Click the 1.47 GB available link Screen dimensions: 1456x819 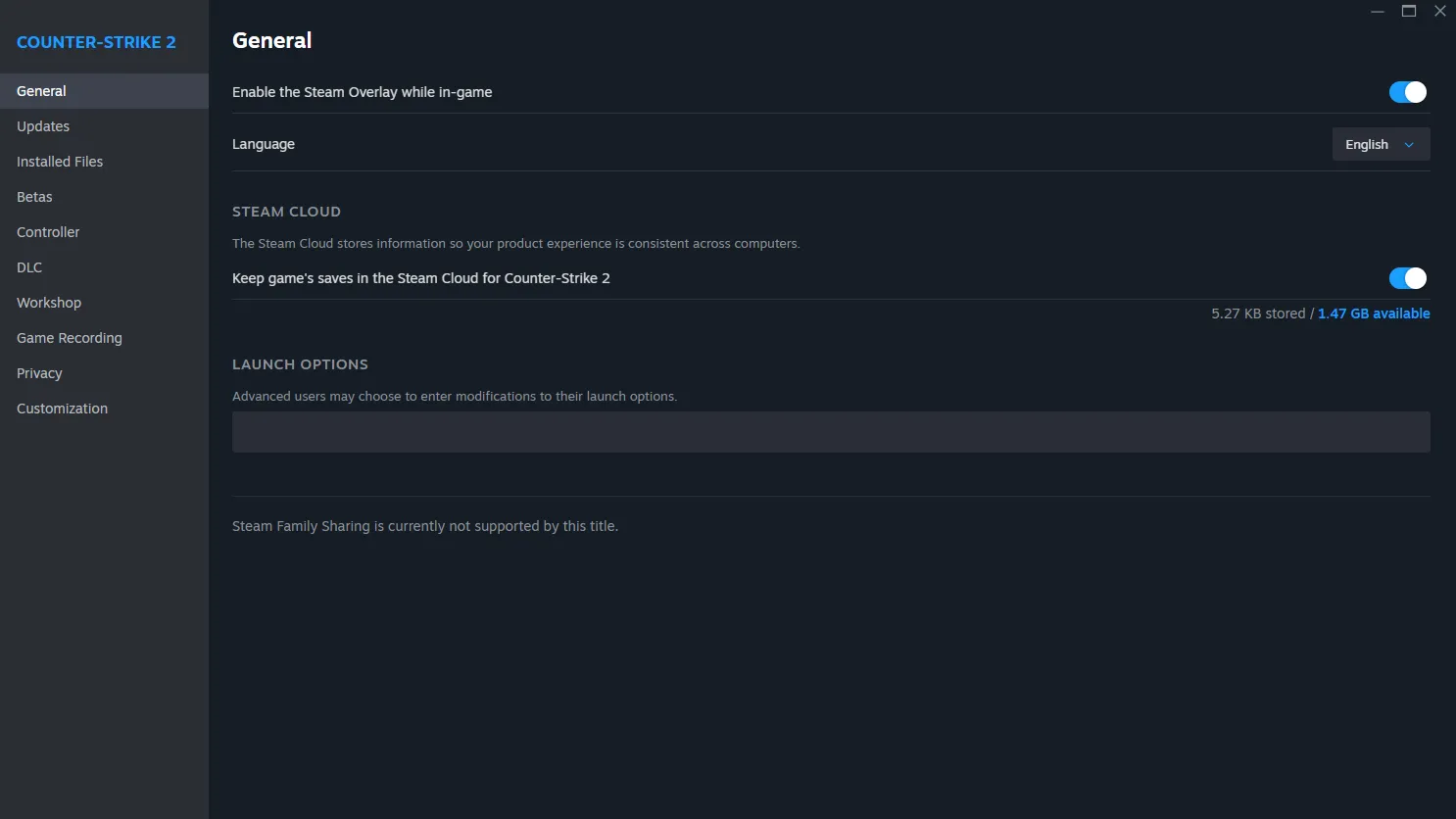tap(1374, 313)
